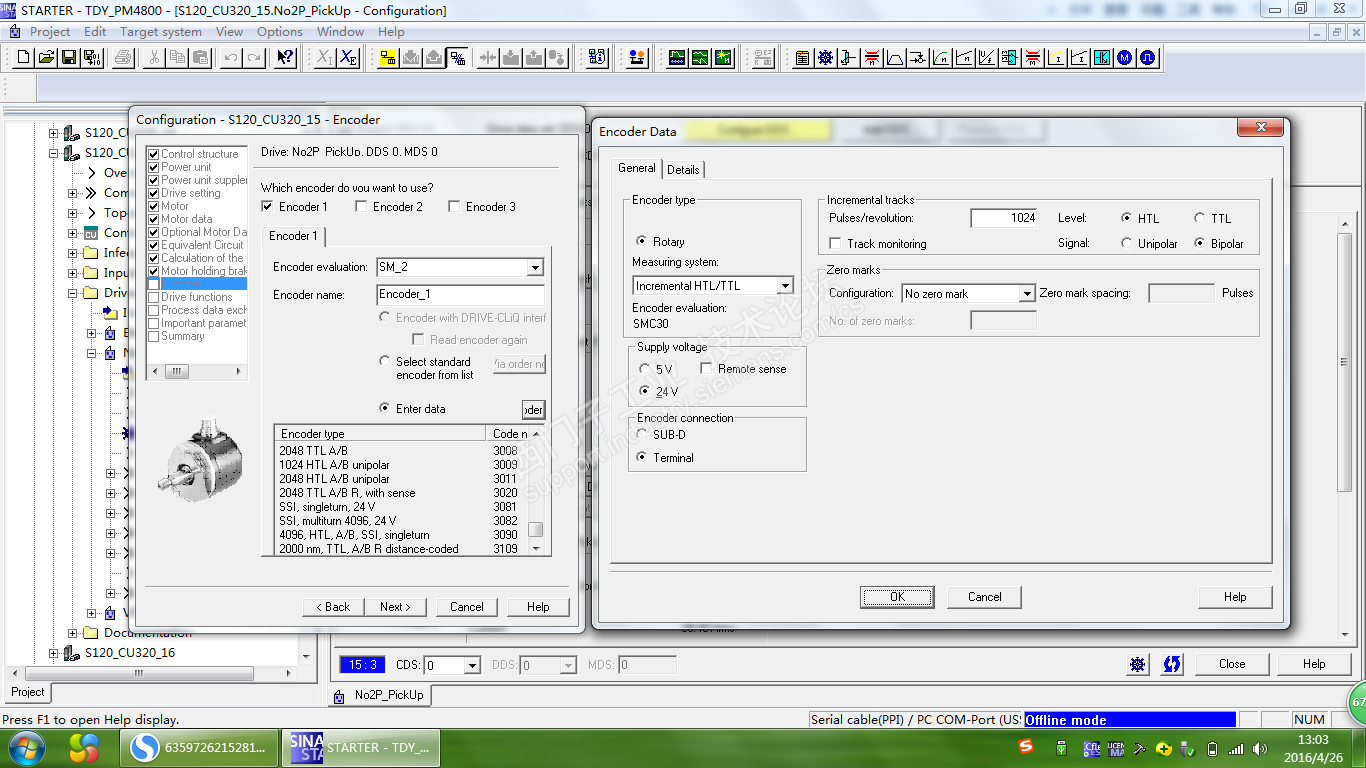The height and width of the screenshot is (768, 1366).
Task: Click Help in the Encoder Data dialog
Action: click(x=1235, y=597)
